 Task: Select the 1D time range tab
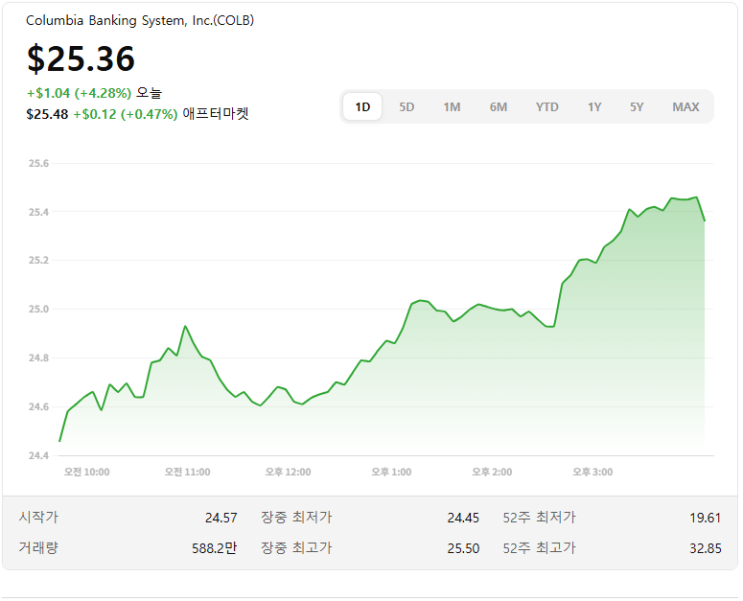(x=362, y=107)
